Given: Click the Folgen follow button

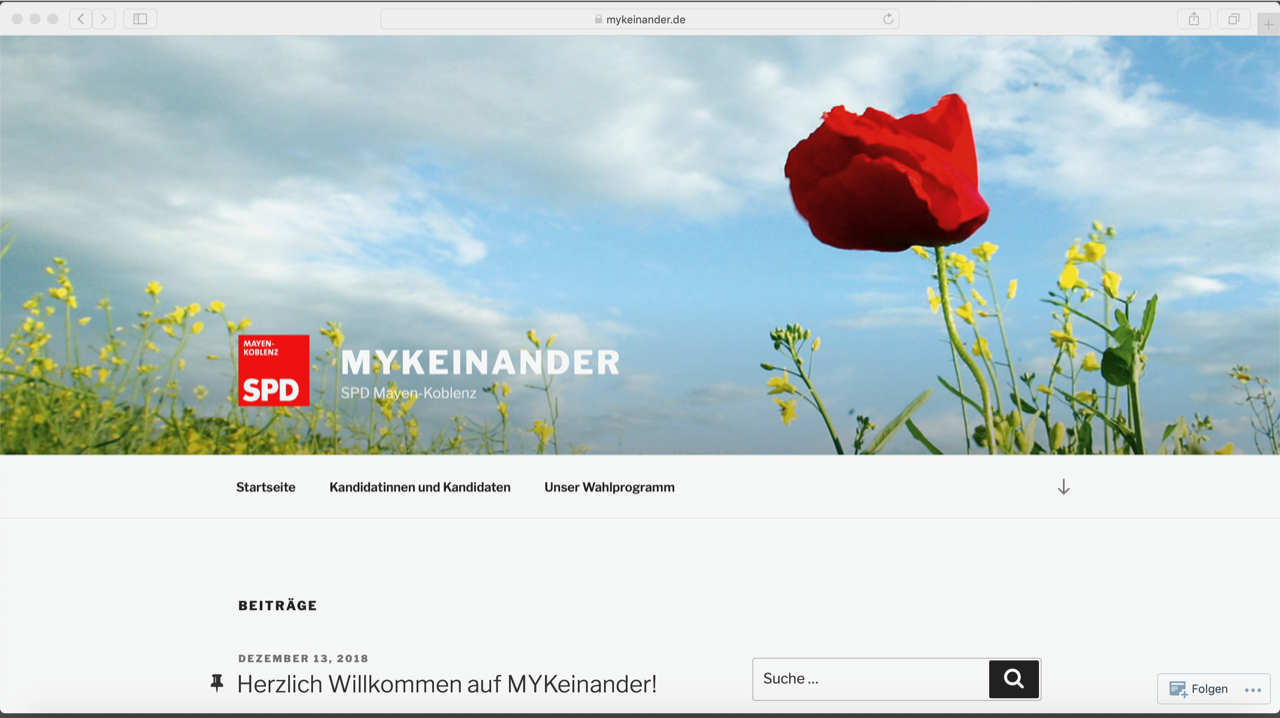Looking at the screenshot, I should (x=1198, y=689).
